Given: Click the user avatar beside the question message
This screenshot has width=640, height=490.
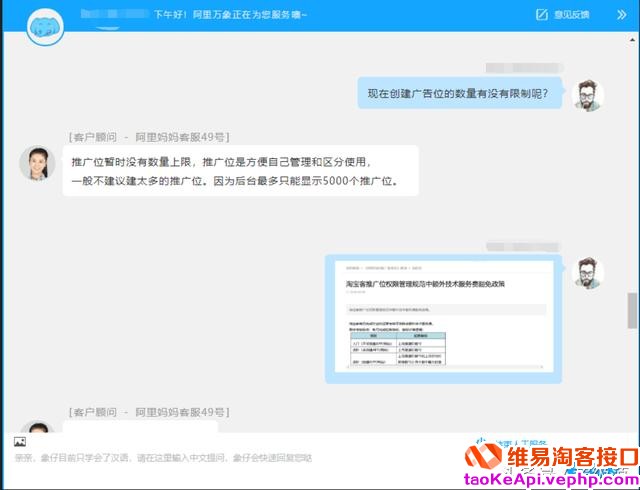Looking at the screenshot, I should [587, 94].
